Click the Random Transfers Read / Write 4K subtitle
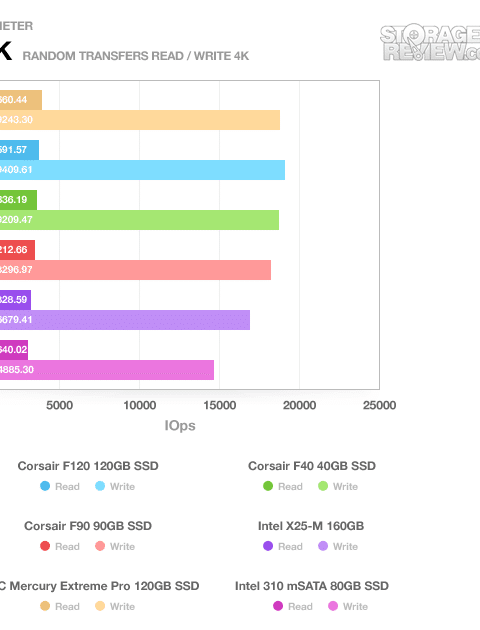The image size is (480, 630). click(x=136, y=56)
